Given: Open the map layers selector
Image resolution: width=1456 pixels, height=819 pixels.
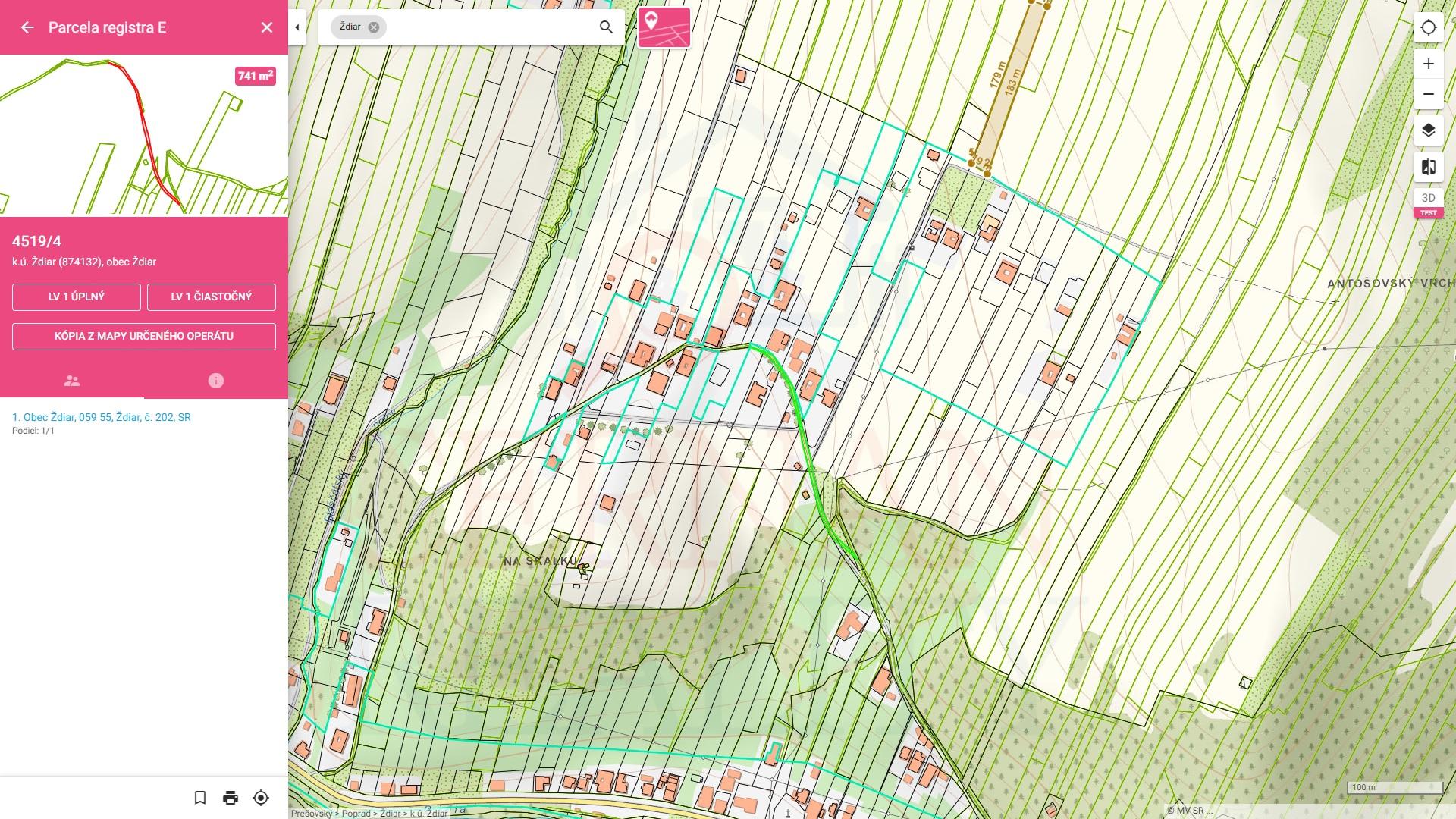Looking at the screenshot, I should (1429, 130).
